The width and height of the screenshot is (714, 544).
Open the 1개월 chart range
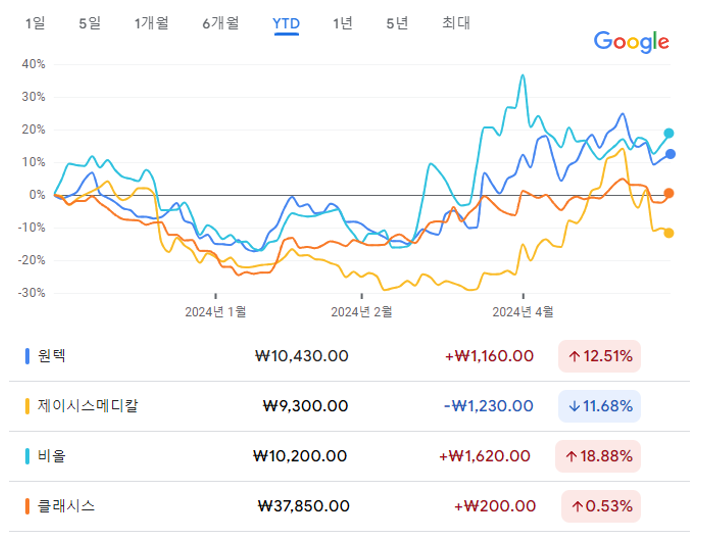click(x=151, y=23)
